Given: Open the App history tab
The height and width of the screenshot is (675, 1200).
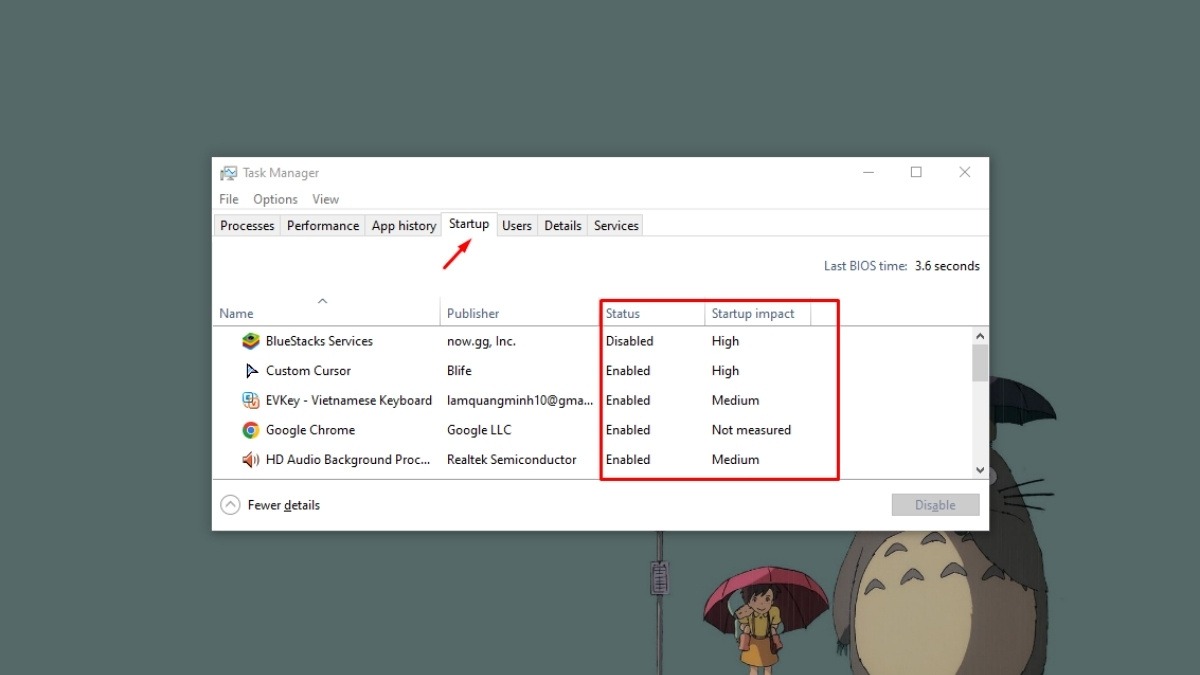Looking at the screenshot, I should pos(404,226).
